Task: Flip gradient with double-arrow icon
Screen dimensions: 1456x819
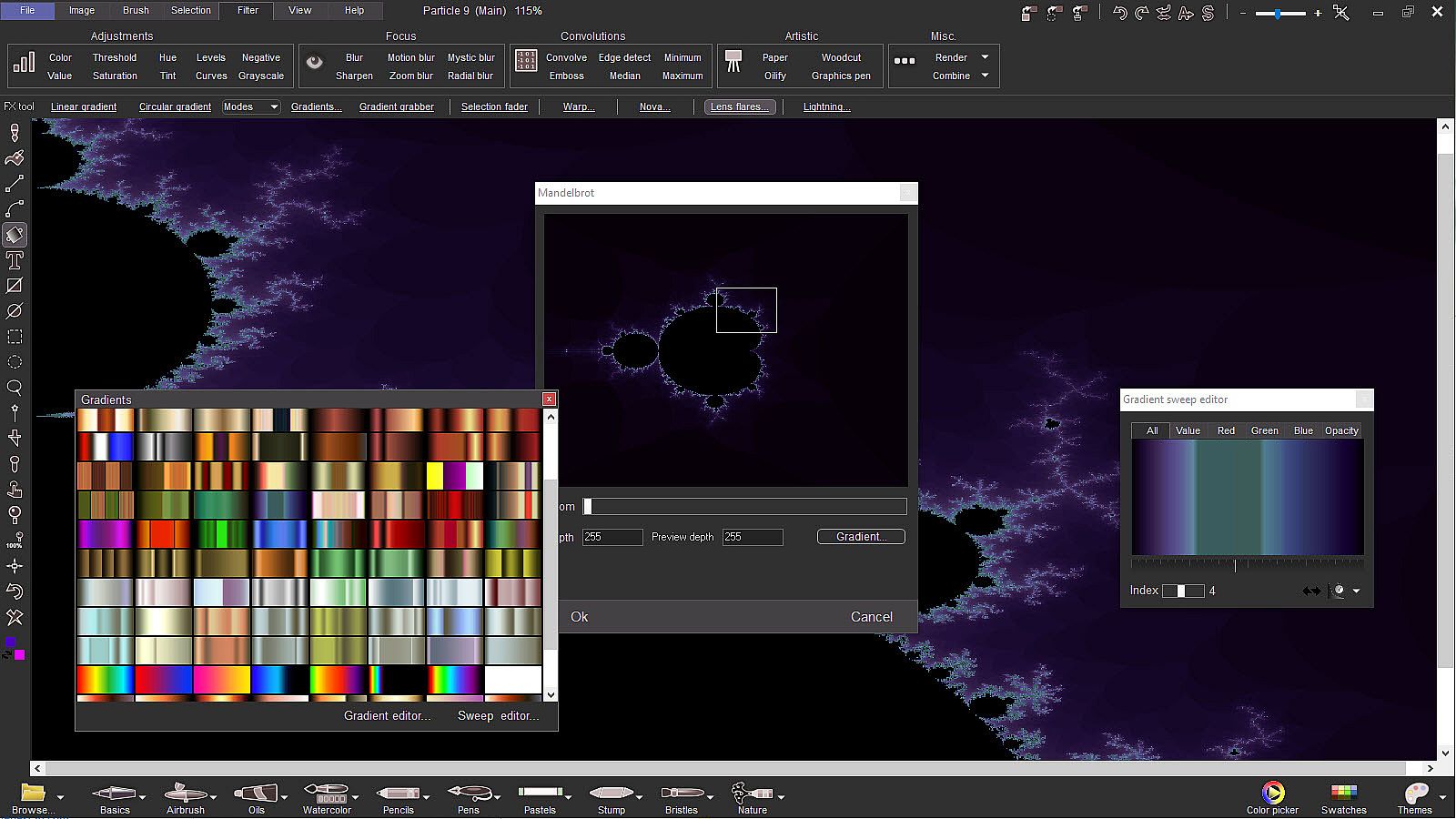Action: 1310,591
